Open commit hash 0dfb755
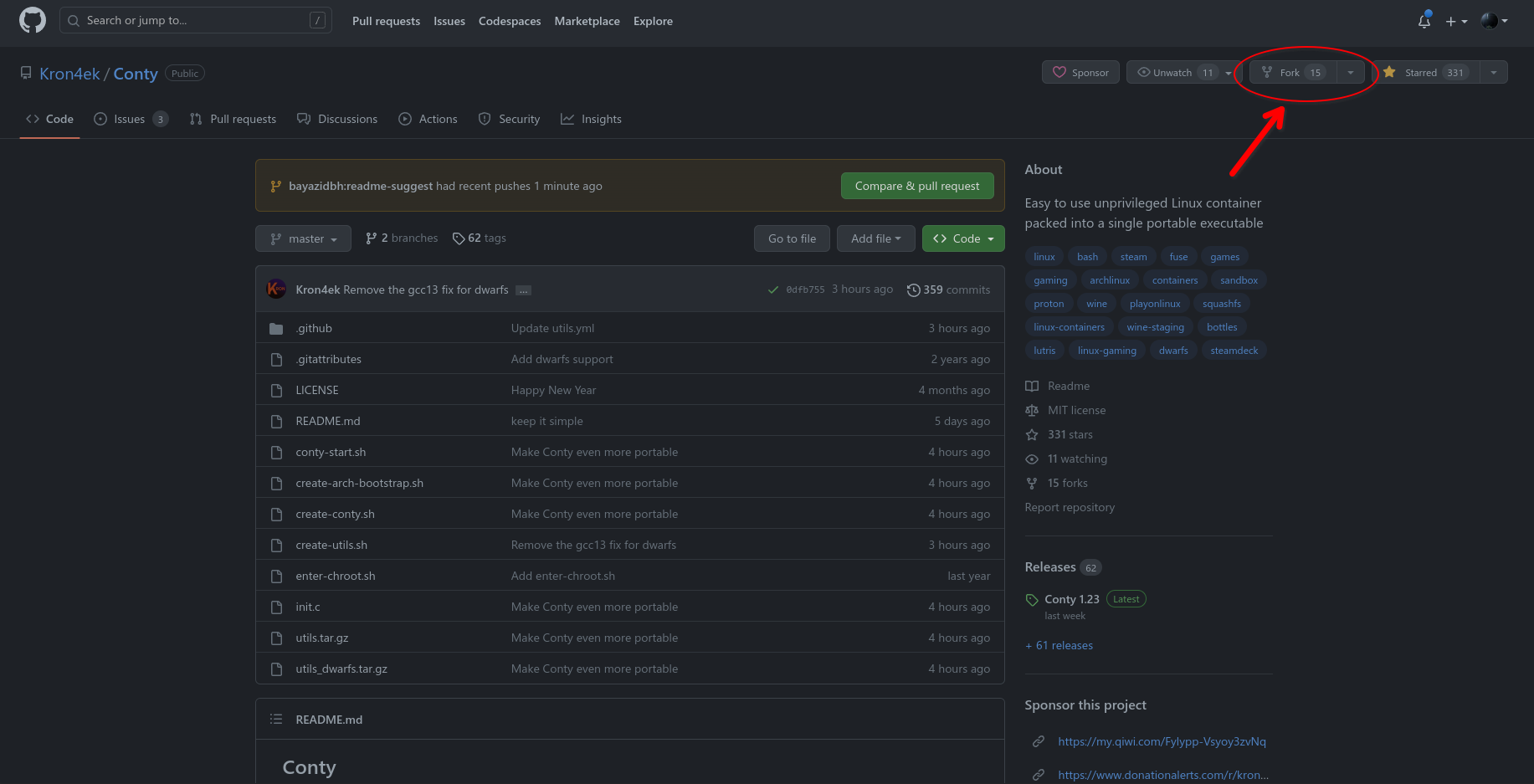Viewport: 1534px width, 784px height. [805, 290]
